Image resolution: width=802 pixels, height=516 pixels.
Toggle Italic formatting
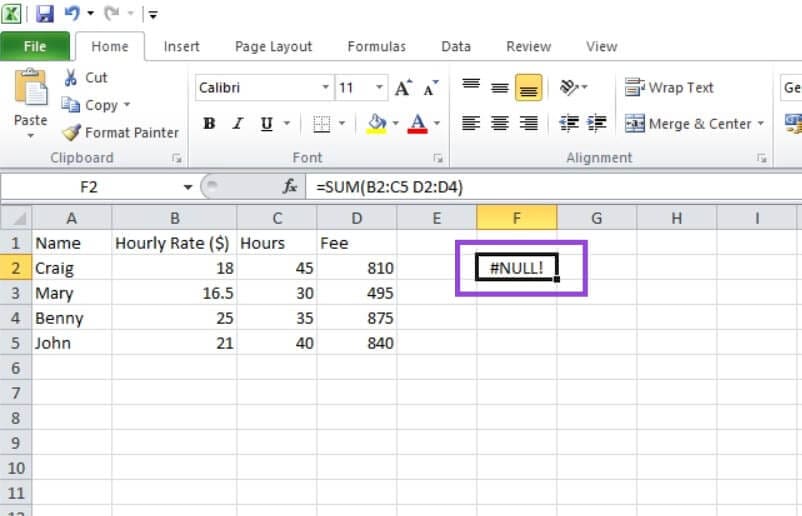[x=238, y=124]
